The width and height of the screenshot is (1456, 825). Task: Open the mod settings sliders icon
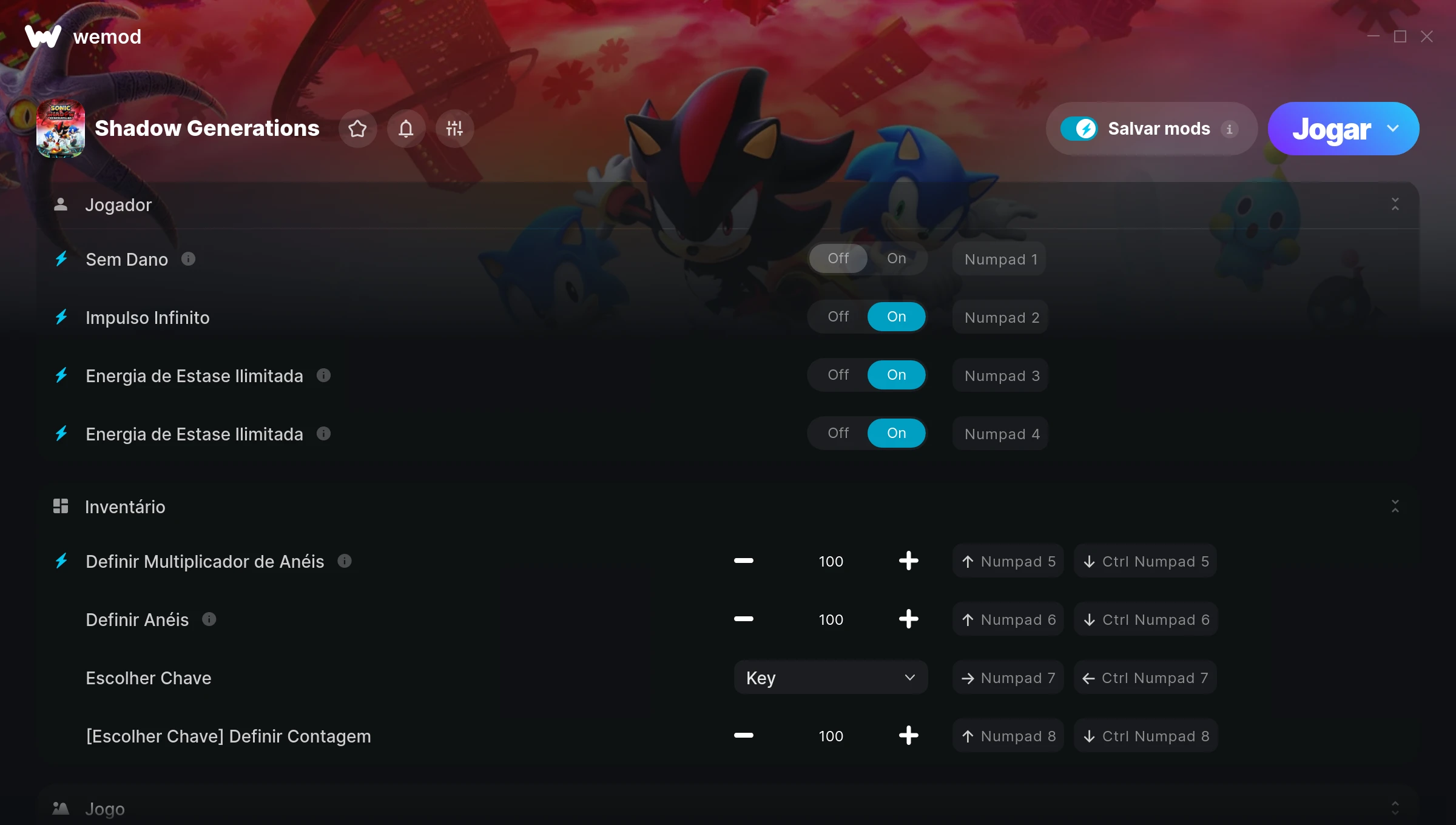454,129
